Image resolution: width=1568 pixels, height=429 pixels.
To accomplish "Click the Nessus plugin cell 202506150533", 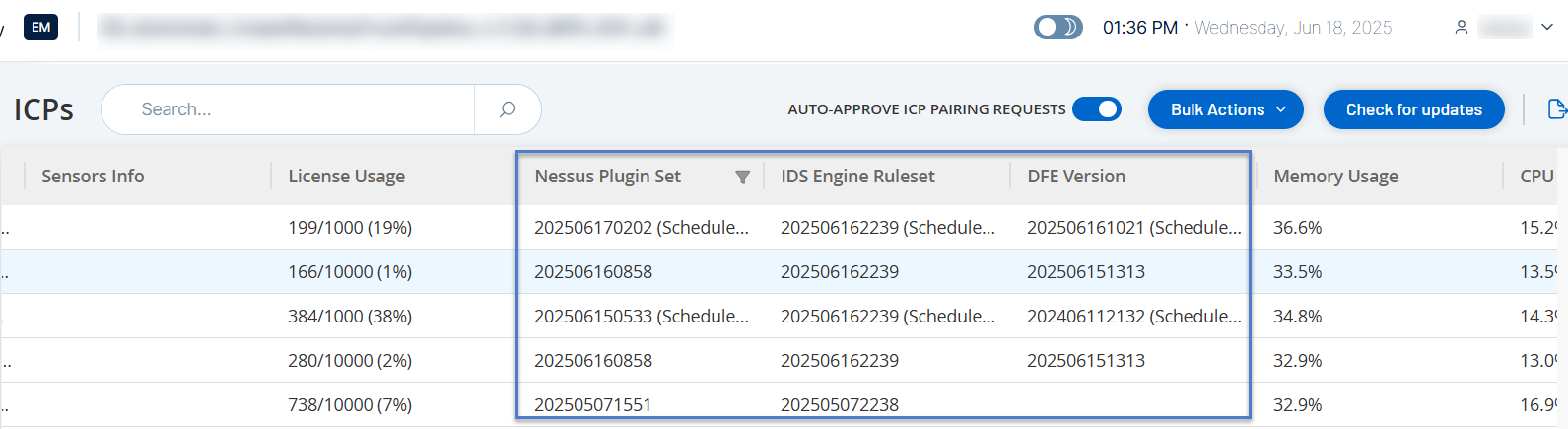I will [641, 317].
